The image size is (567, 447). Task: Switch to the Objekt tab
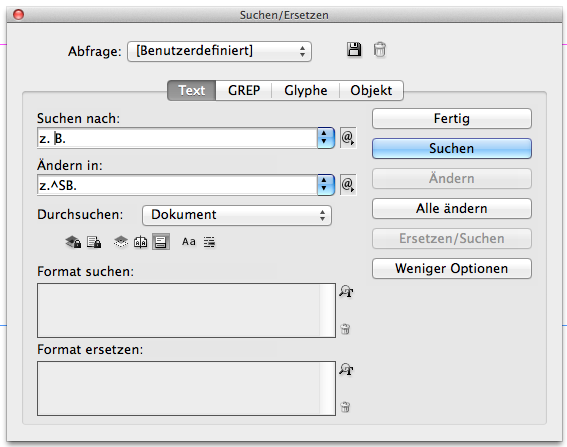pyautogui.click(x=371, y=90)
